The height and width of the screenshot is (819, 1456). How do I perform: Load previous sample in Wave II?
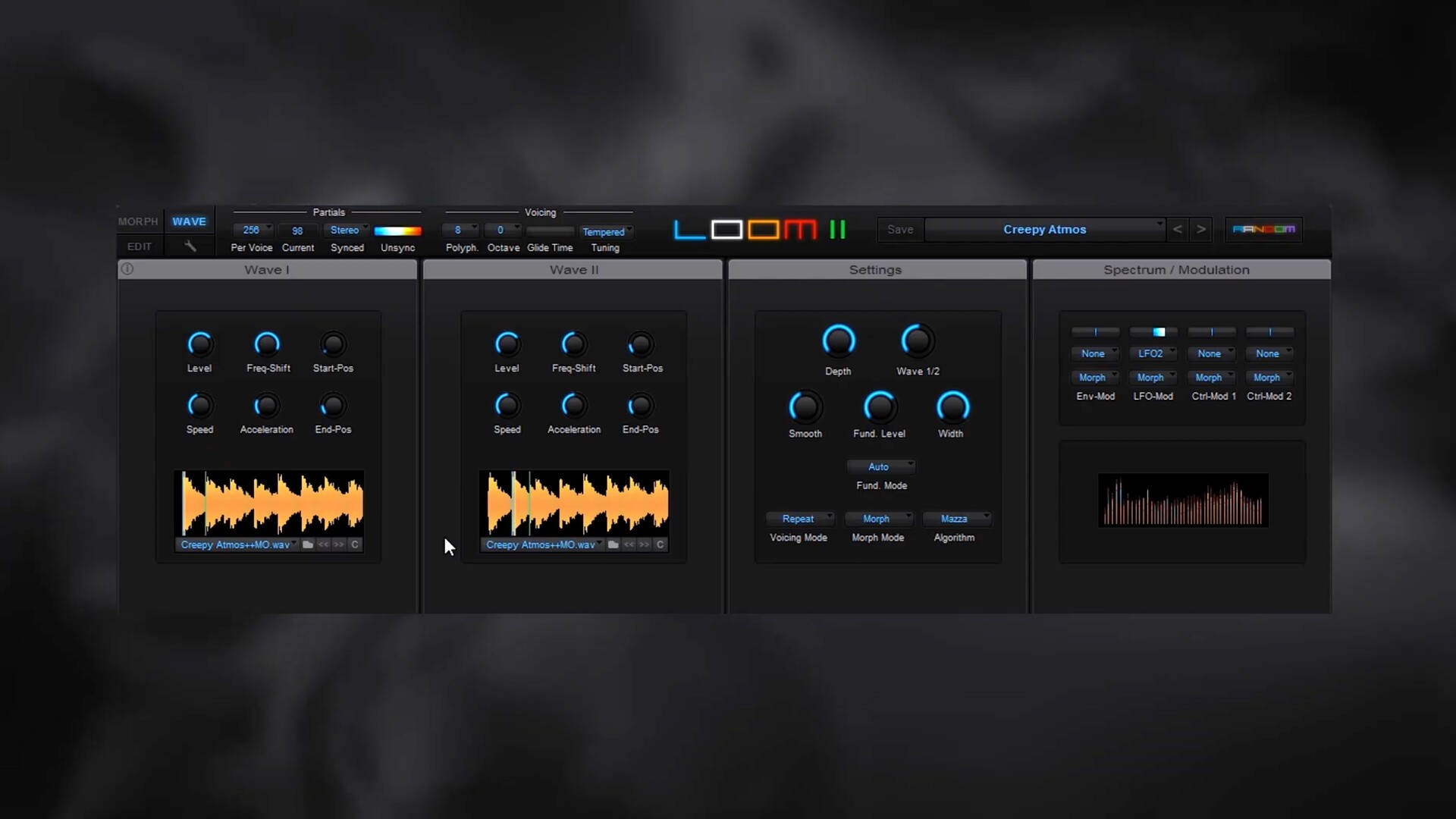click(629, 544)
